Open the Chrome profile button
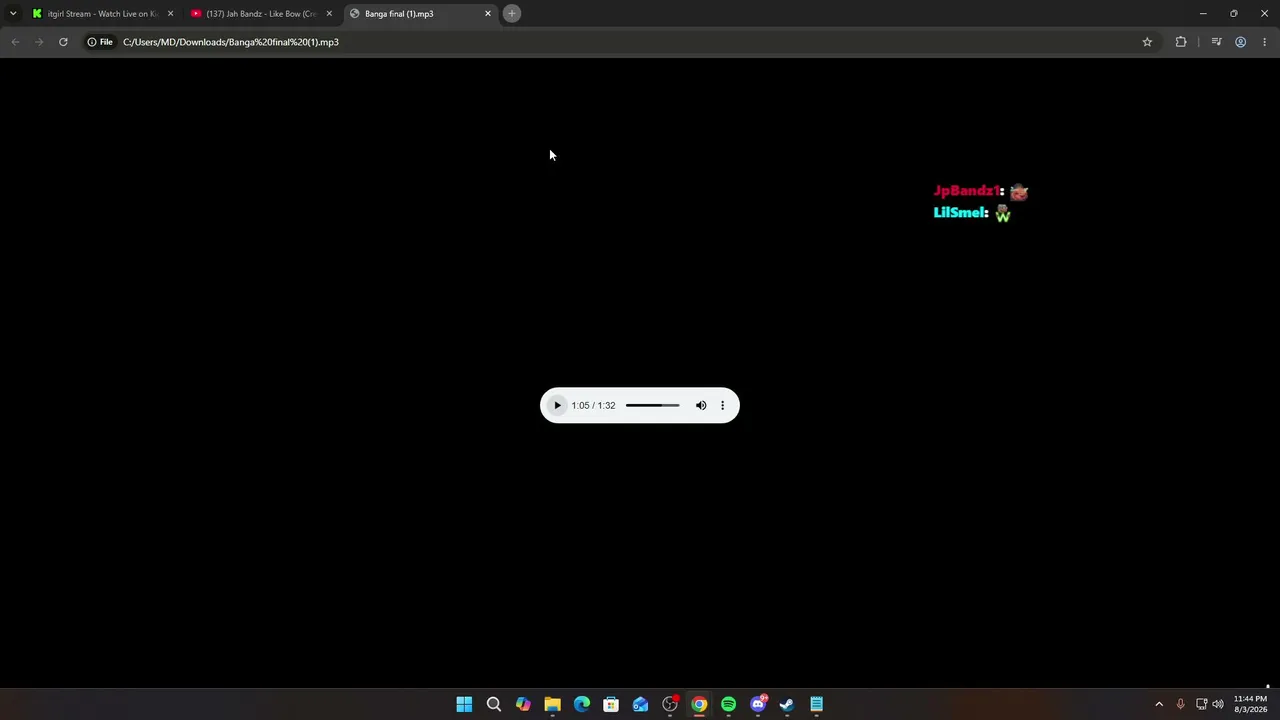This screenshot has height=720, width=1280. pyautogui.click(x=1240, y=42)
